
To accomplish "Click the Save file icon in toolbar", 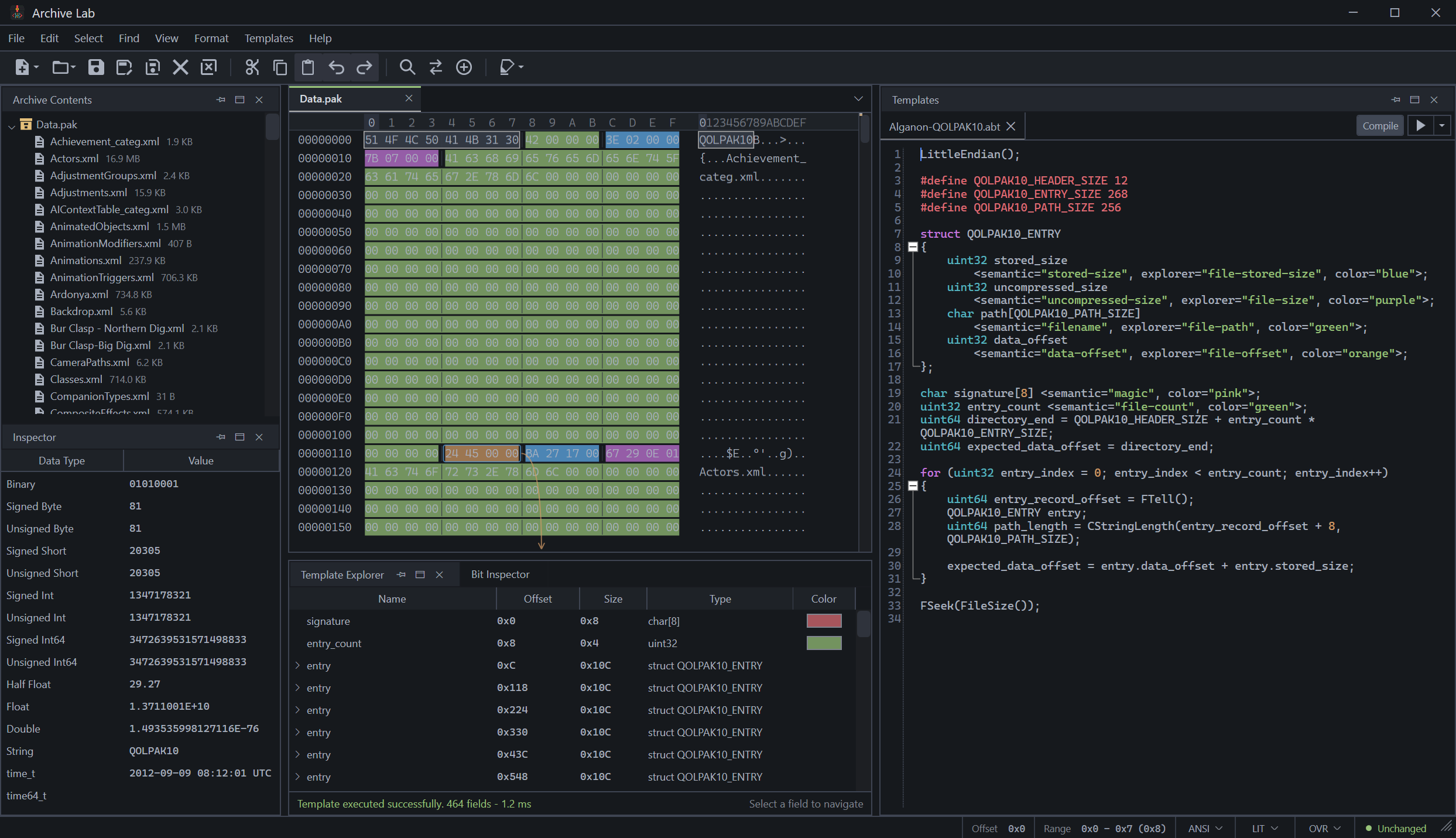I will click(x=96, y=67).
